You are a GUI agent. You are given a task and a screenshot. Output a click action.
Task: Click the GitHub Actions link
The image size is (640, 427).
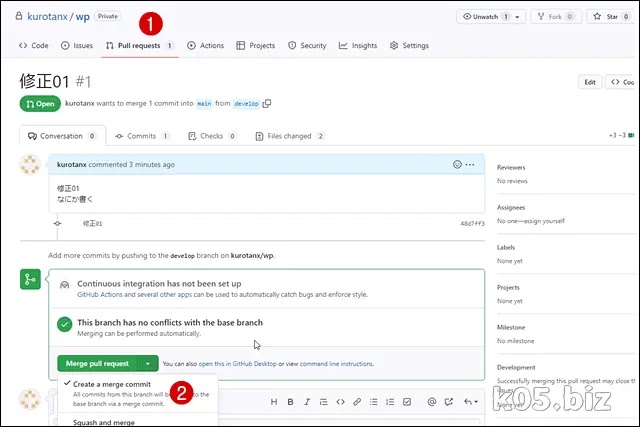100,294
